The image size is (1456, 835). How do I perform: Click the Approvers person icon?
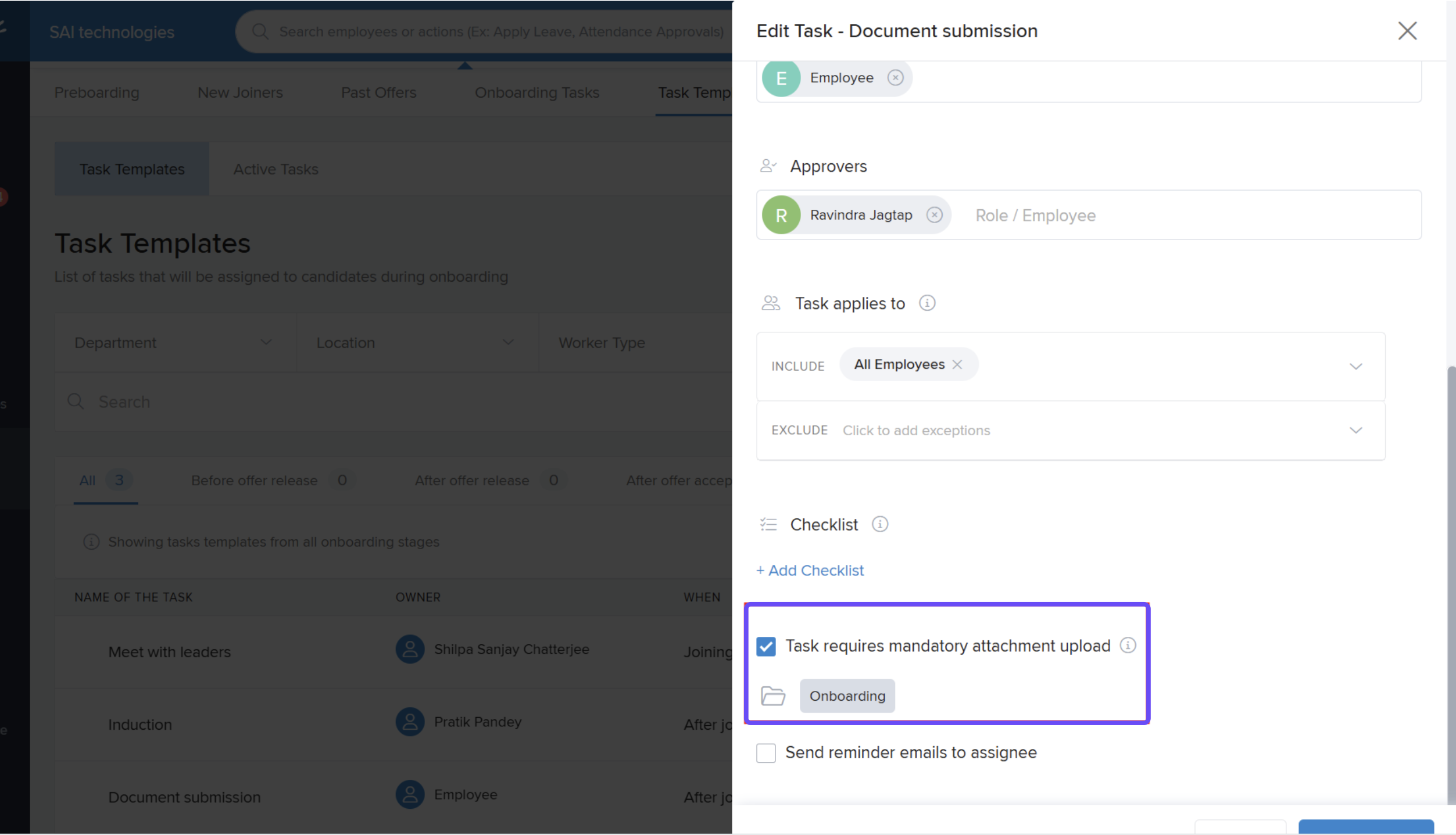pyautogui.click(x=768, y=166)
